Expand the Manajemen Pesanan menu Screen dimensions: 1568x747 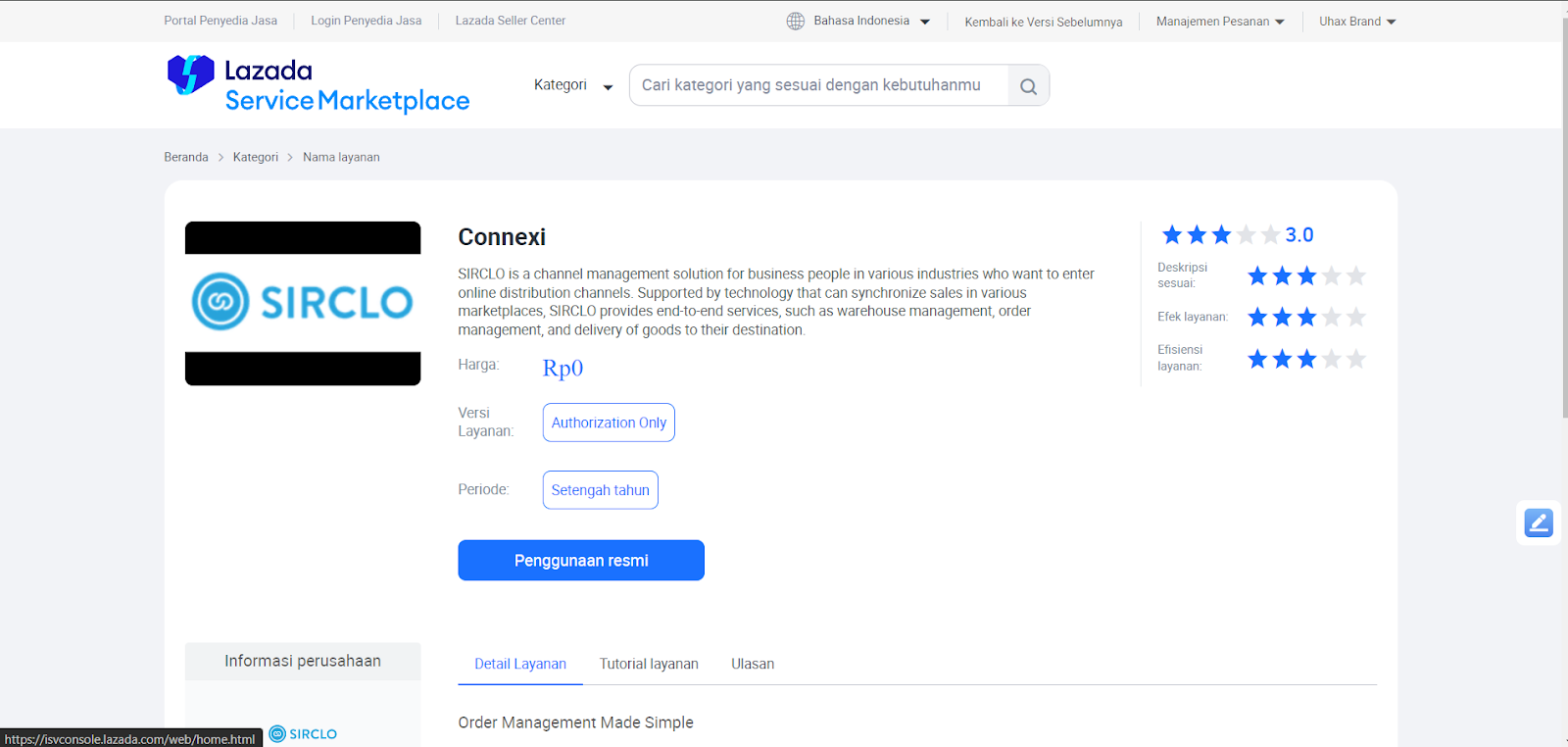click(x=1220, y=22)
